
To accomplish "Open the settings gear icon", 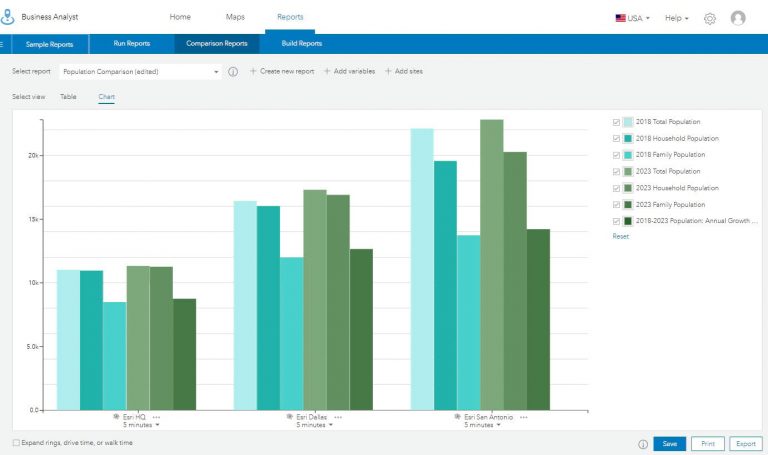I will pyautogui.click(x=710, y=19).
